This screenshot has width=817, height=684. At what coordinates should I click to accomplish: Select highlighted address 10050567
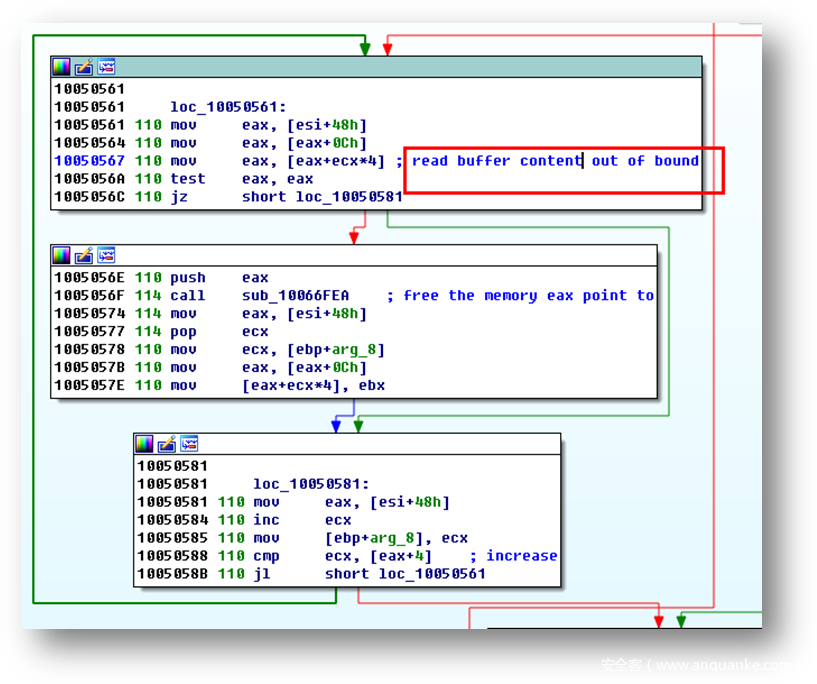(x=90, y=161)
